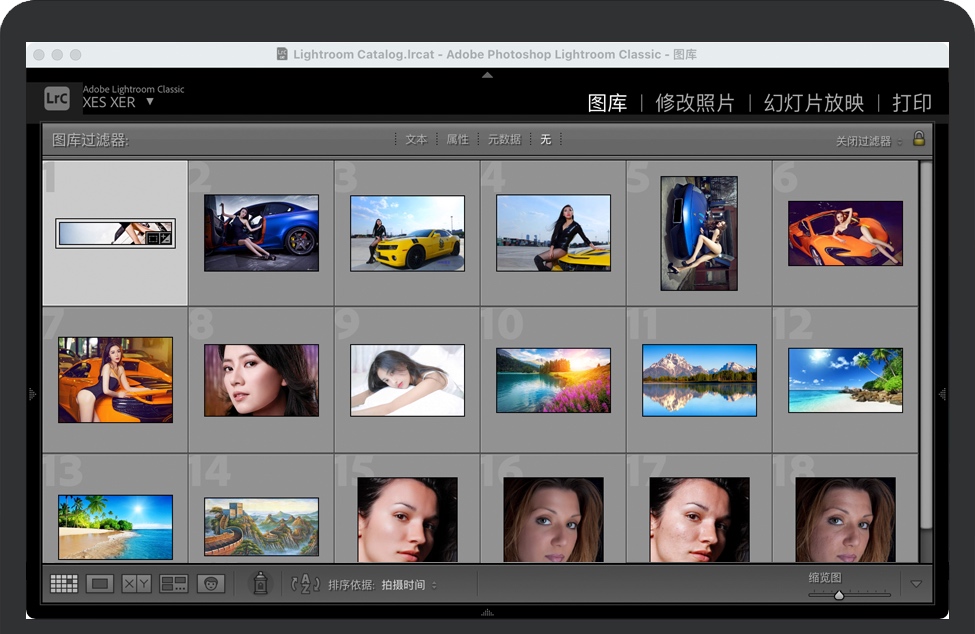
Task: Open Survey view icon
Action: tap(174, 584)
